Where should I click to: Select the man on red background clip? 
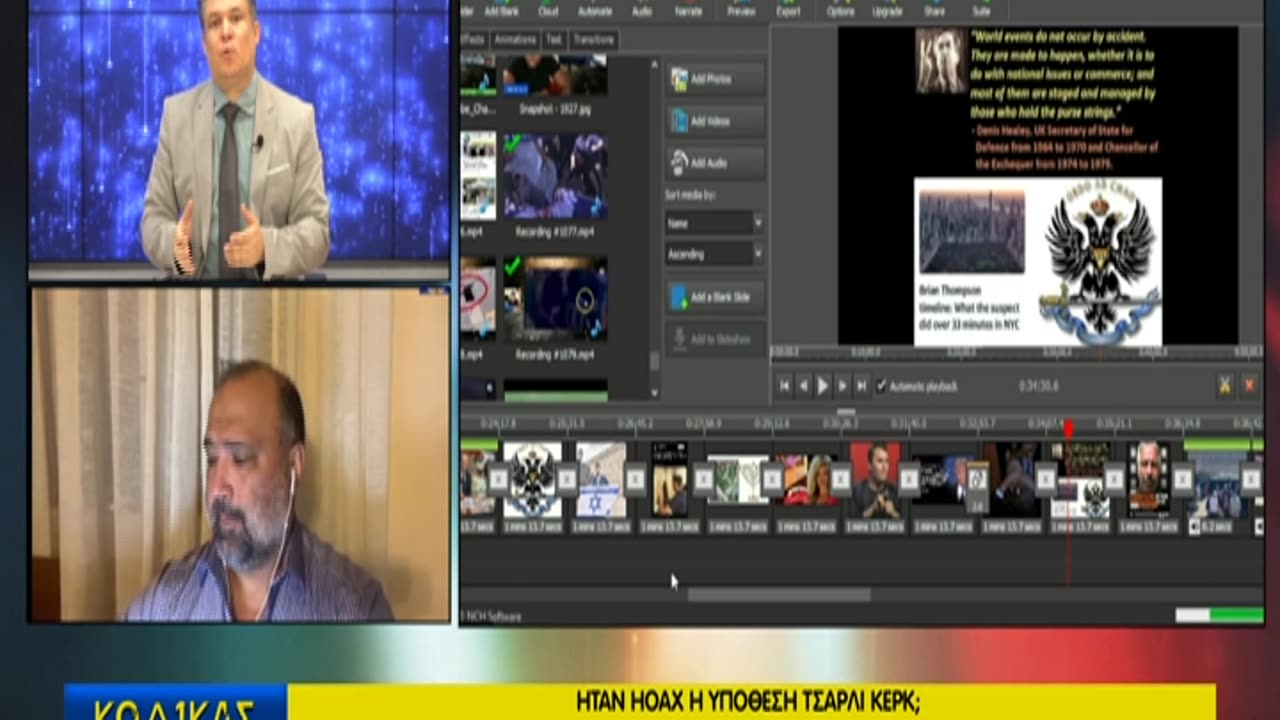point(875,479)
